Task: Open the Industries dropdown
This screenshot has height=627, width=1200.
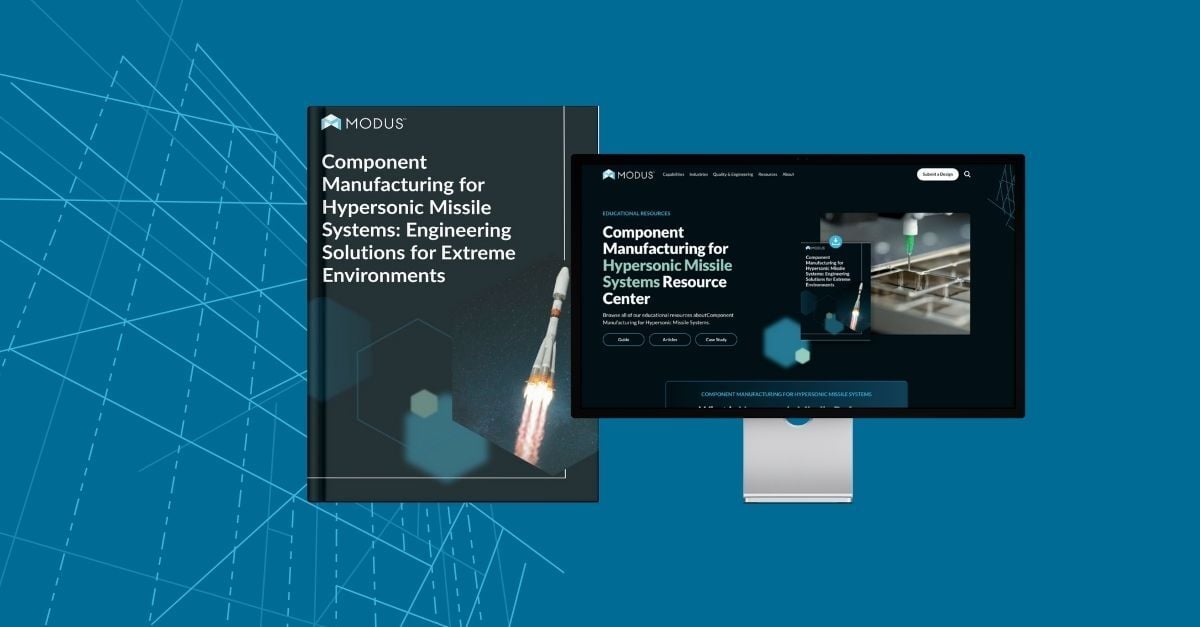Action: 698,174
